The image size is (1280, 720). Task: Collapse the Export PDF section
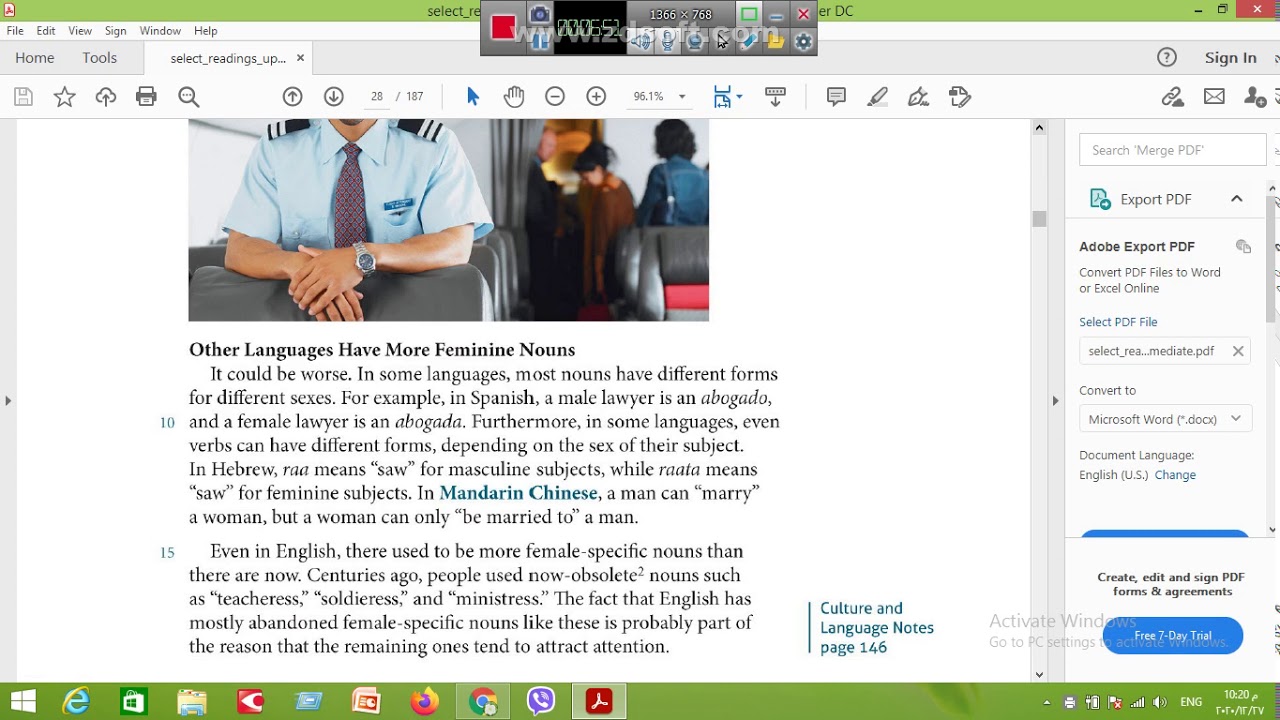1236,199
